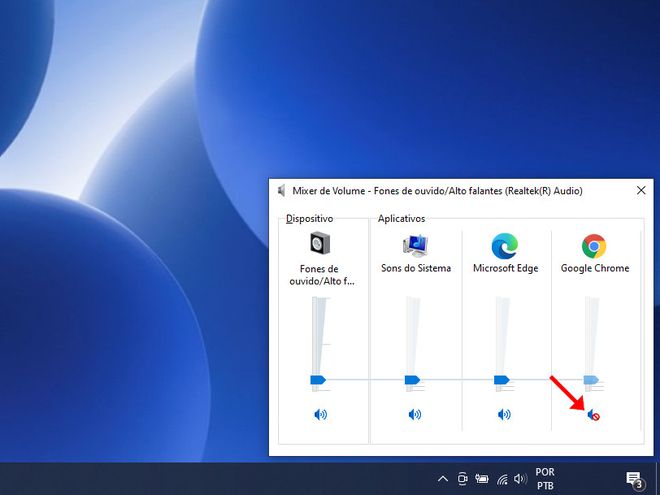Click the Sons do Sistema slider thumb
This screenshot has height=495, width=660.
[412, 380]
